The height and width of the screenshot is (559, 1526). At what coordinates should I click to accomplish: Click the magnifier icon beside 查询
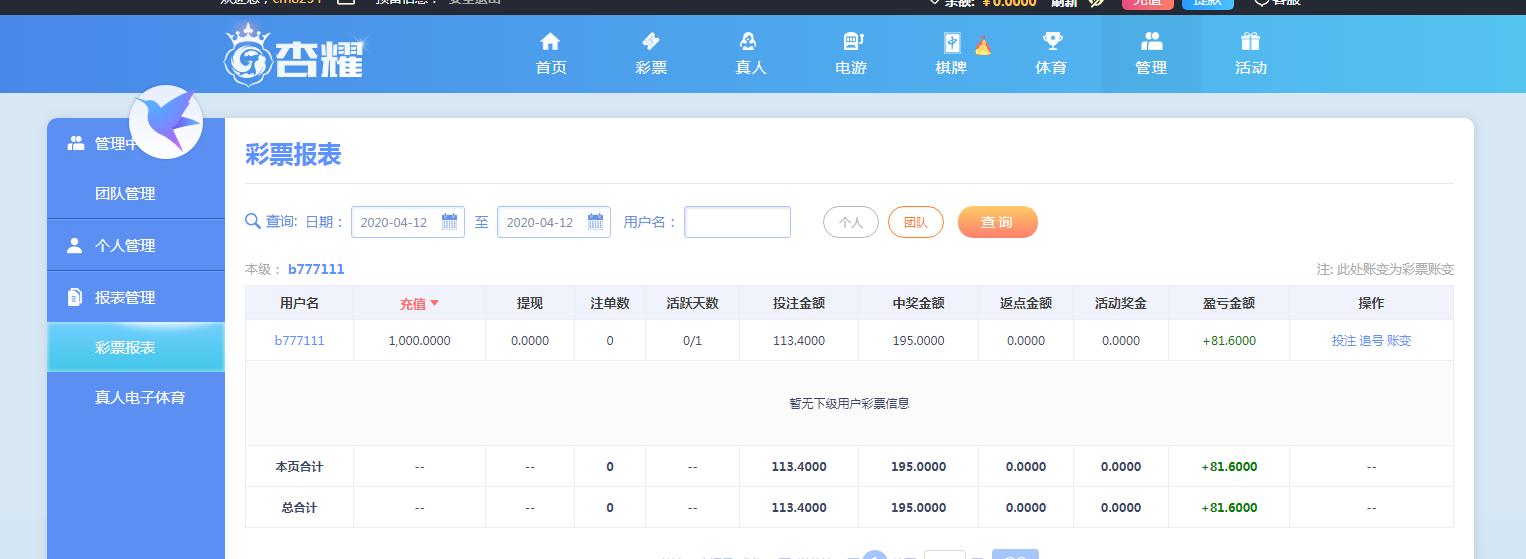click(253, 221)
